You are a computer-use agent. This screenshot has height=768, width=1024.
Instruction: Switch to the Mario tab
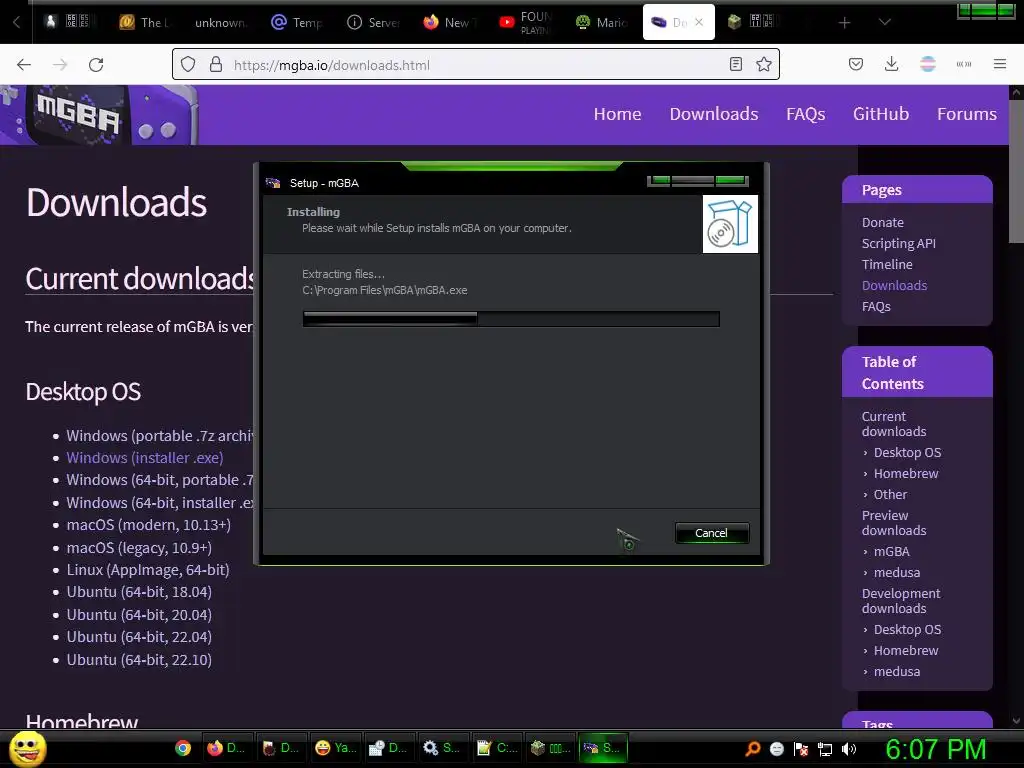(x=601, y=22)
